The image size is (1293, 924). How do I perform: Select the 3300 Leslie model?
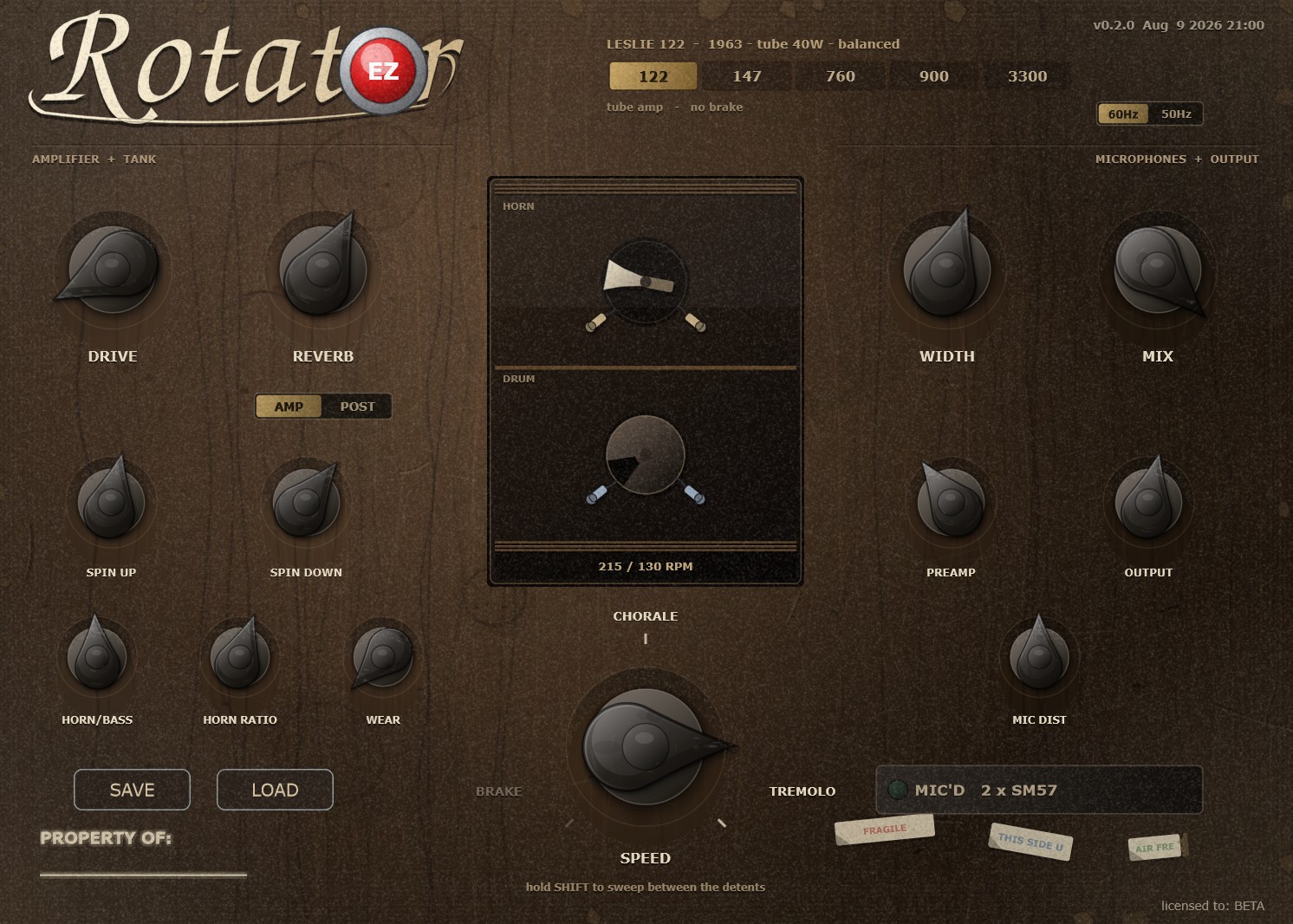[1028, 76]
